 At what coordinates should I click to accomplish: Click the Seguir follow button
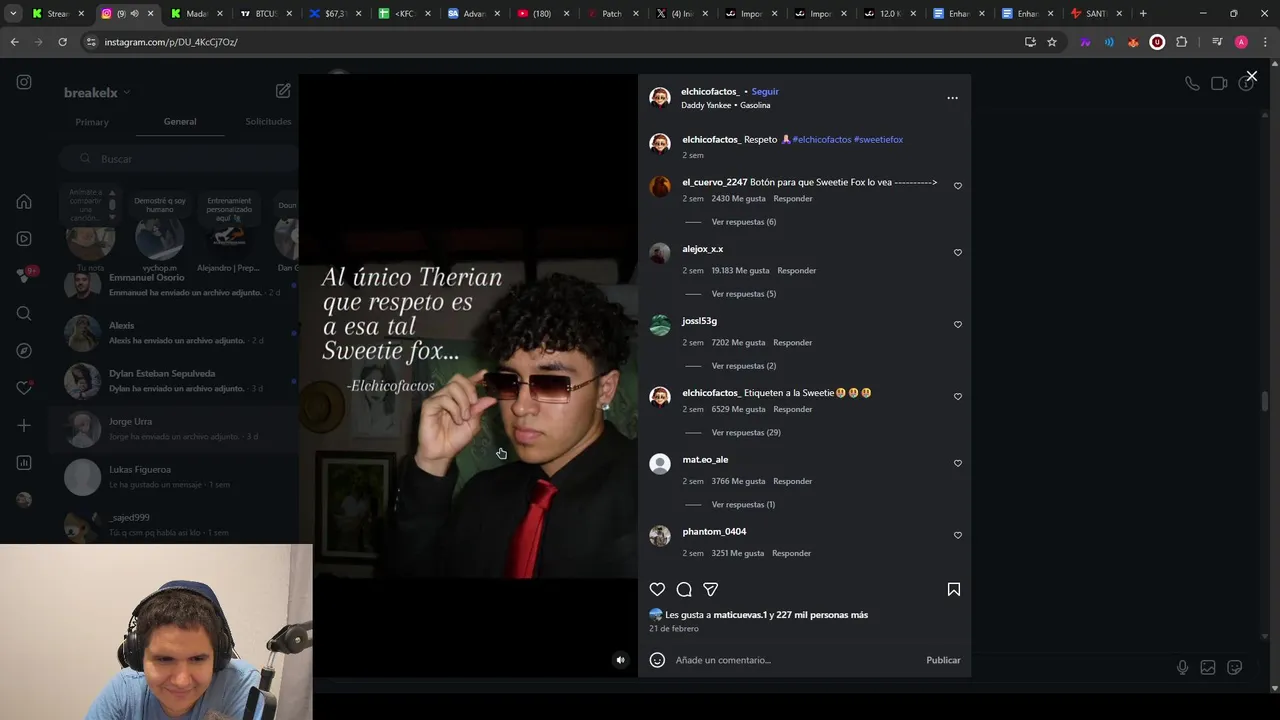(765, 92)
